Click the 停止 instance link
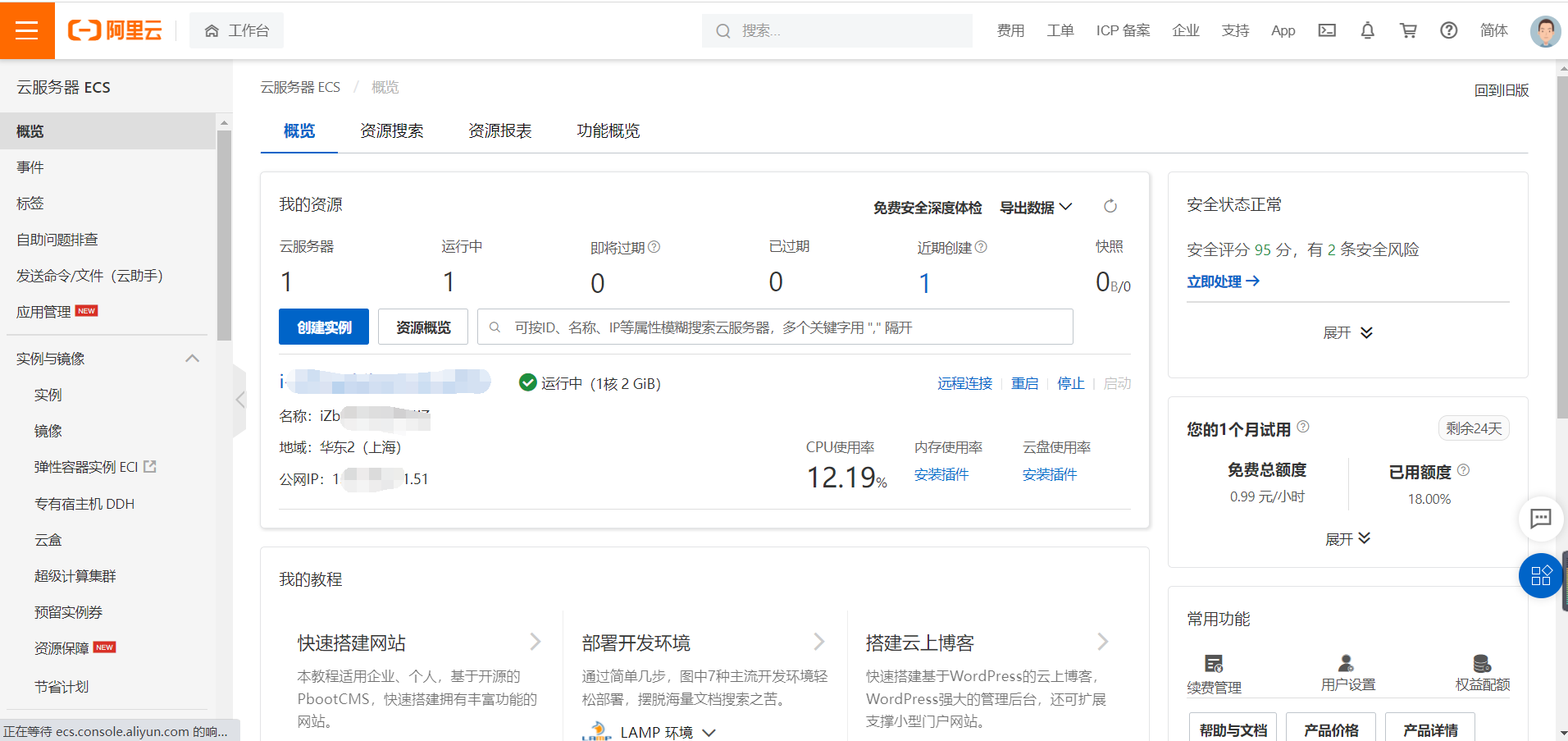 pyautogui.click(x=1071, y=383)
